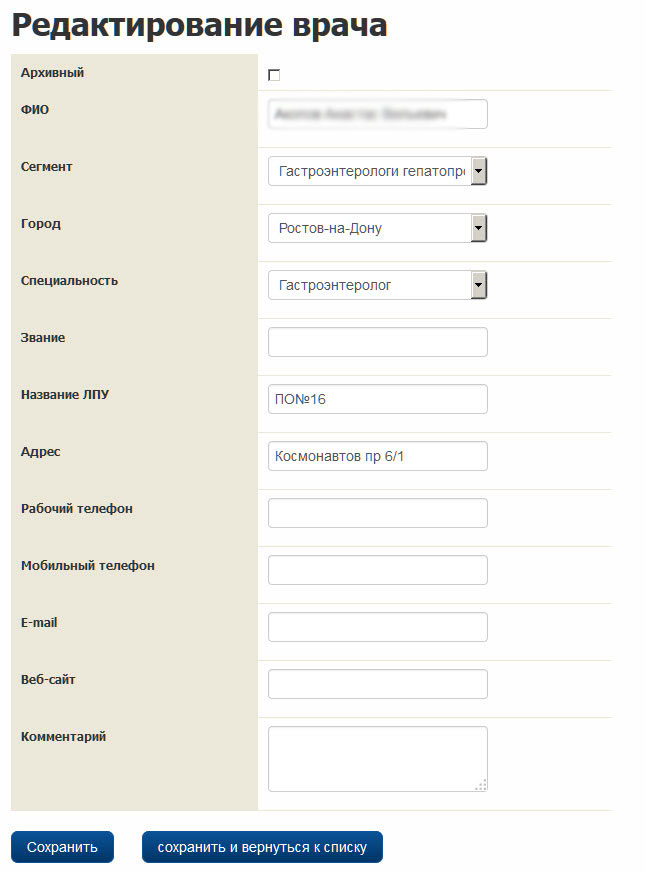646x873 pixels.
Task: Click the Мобильный телефон input field
Action: pos(377,570)
